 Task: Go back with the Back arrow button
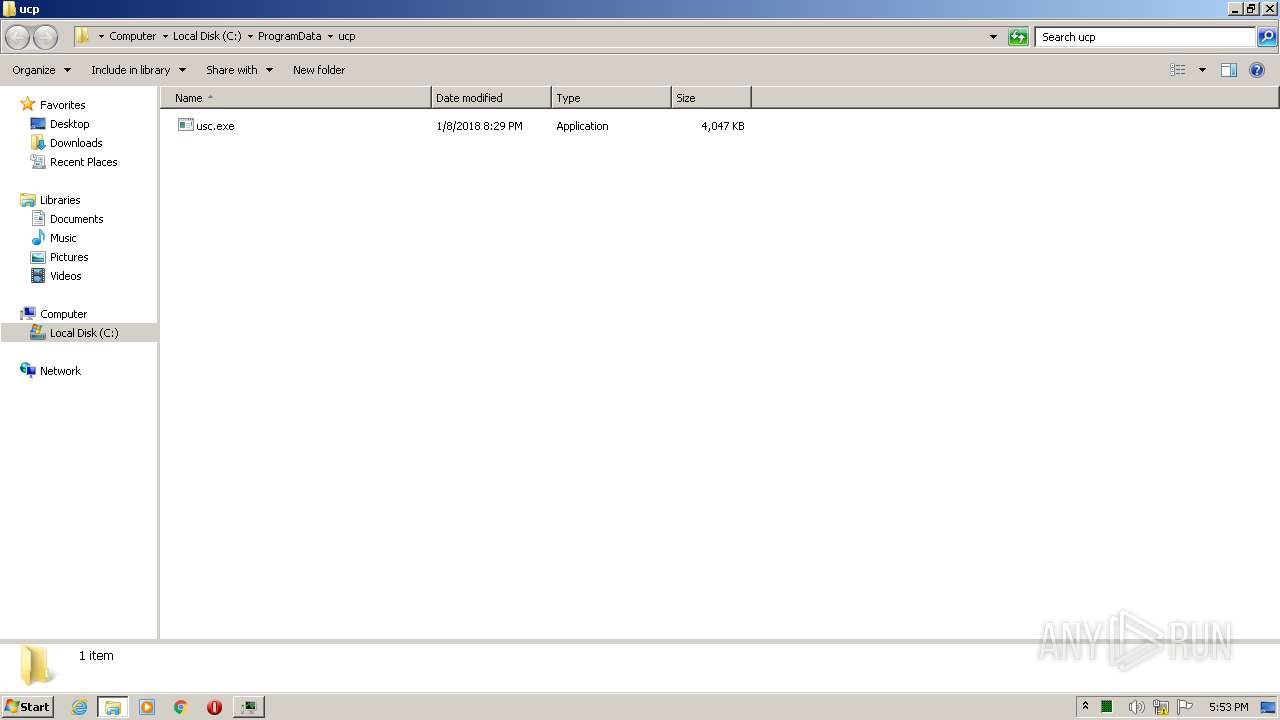coord(17,37)
